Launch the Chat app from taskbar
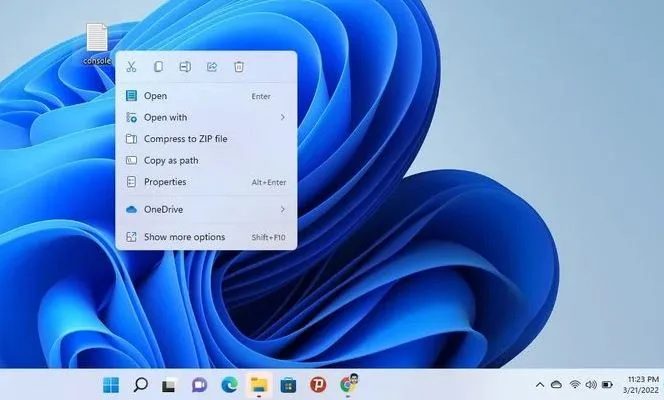Image resolution: width=664 pixels, height=400 pixels. pos(199,385)
